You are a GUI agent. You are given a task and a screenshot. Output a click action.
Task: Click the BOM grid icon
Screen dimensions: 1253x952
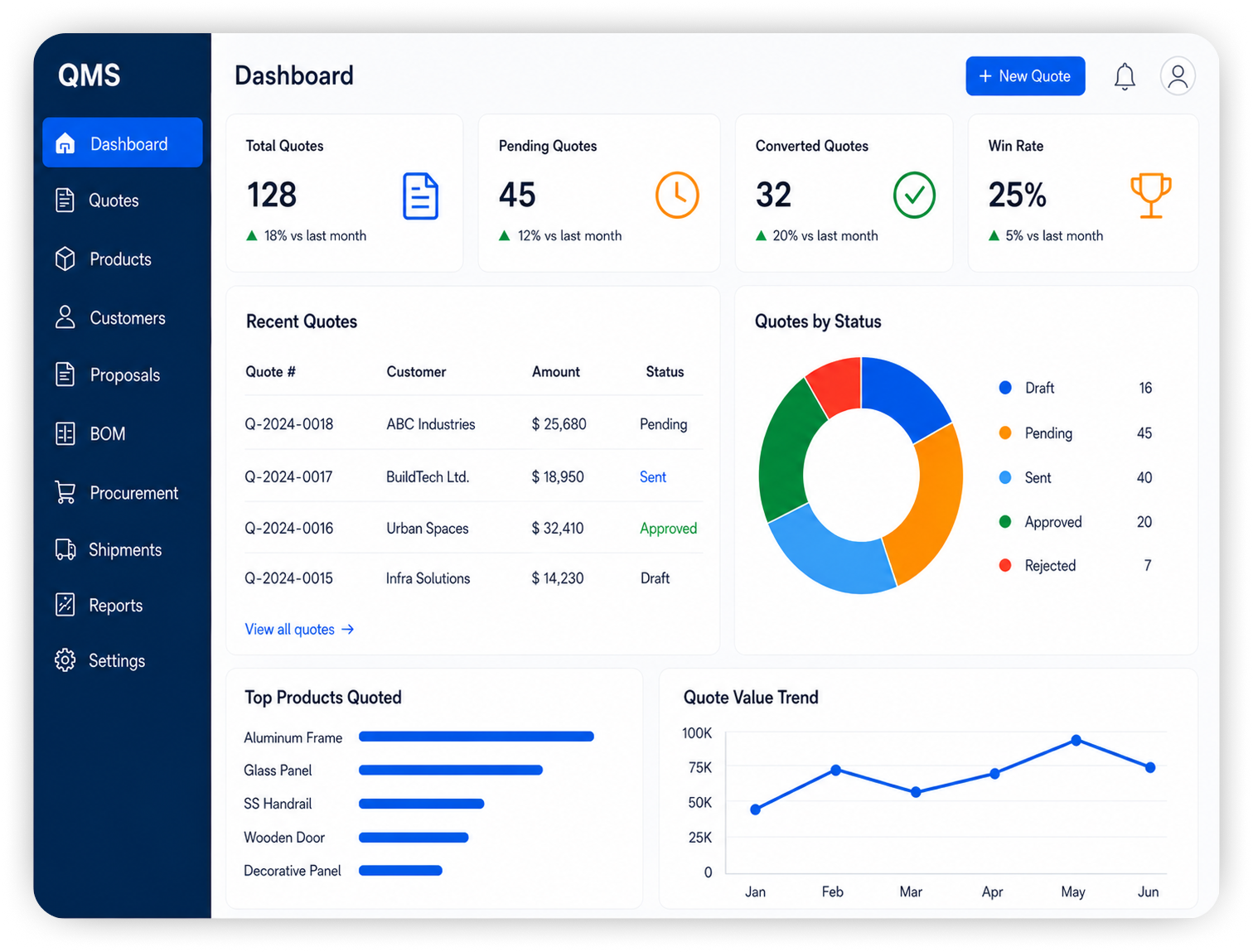coord(65,433)
